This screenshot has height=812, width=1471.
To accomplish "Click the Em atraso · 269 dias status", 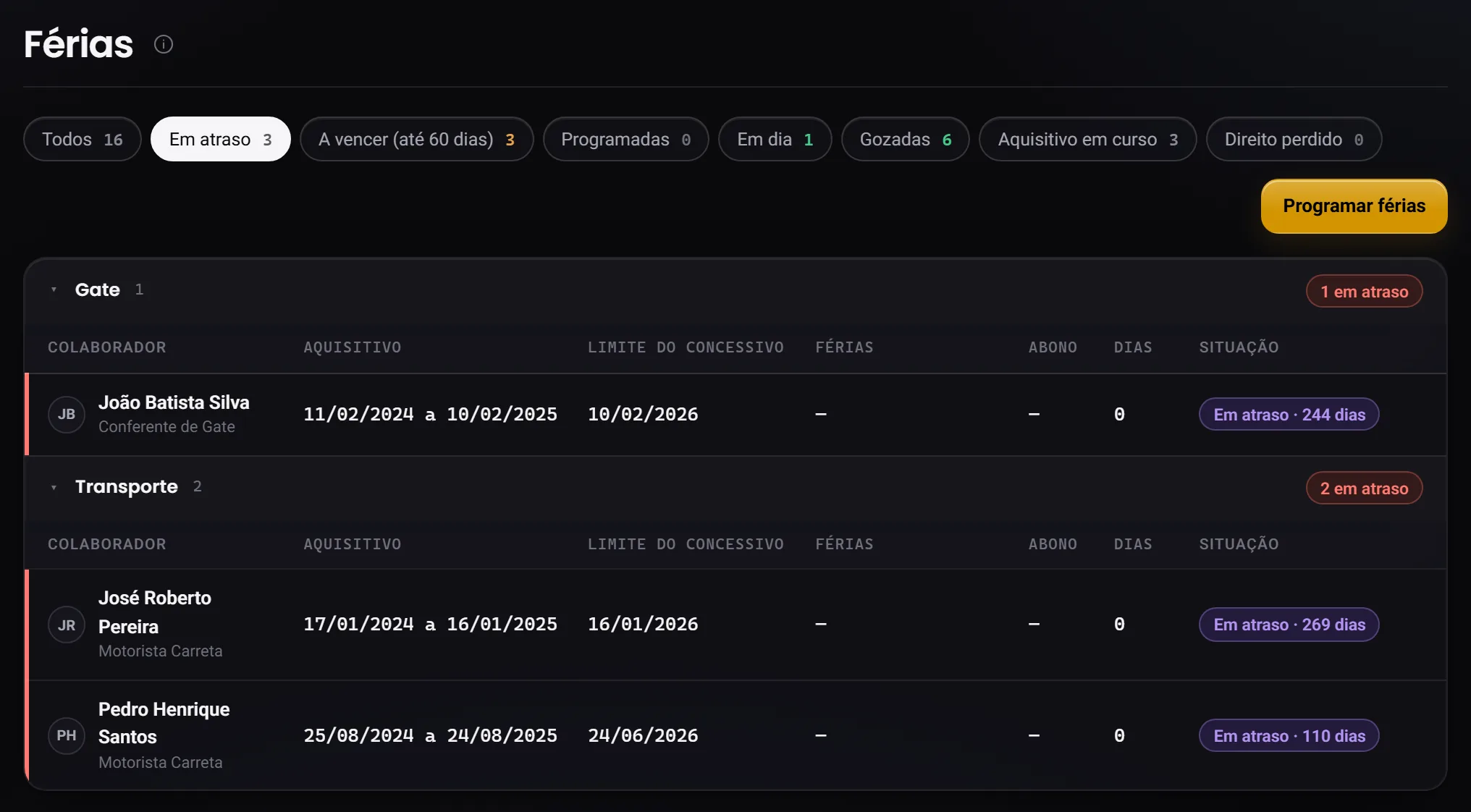I will coord(1289,625).
